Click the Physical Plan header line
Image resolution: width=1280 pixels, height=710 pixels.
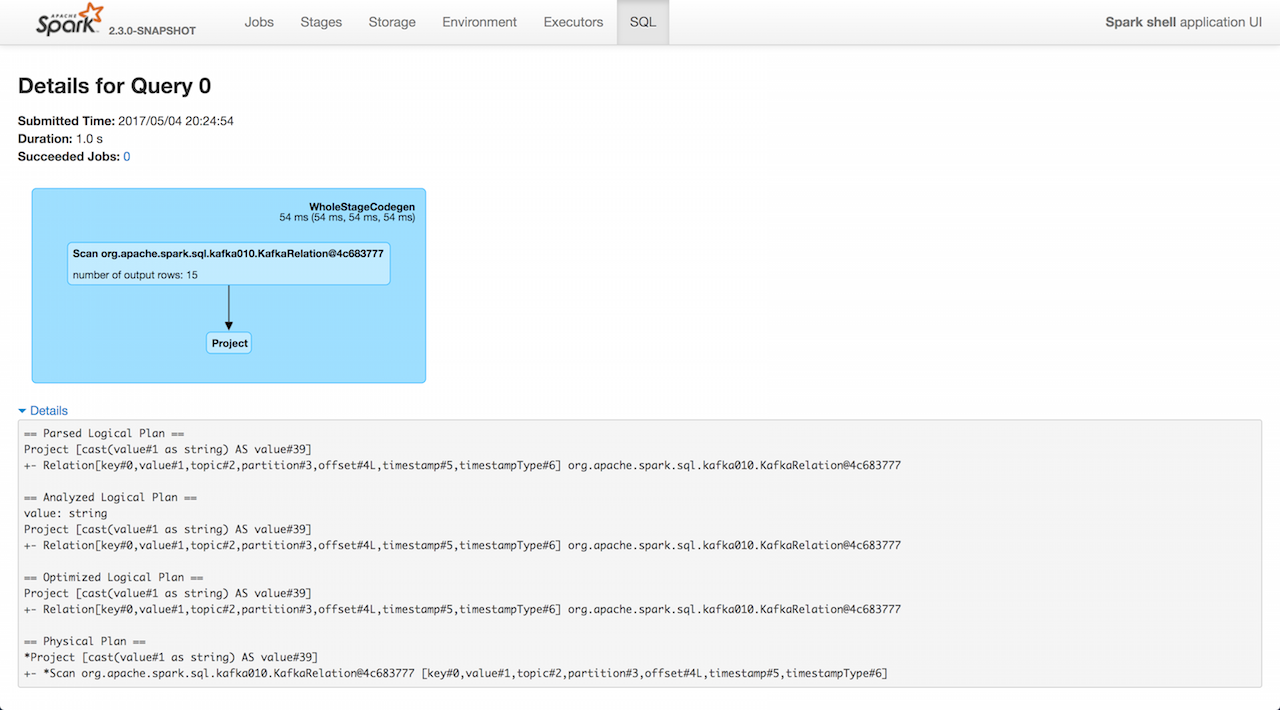pos(85,642)
